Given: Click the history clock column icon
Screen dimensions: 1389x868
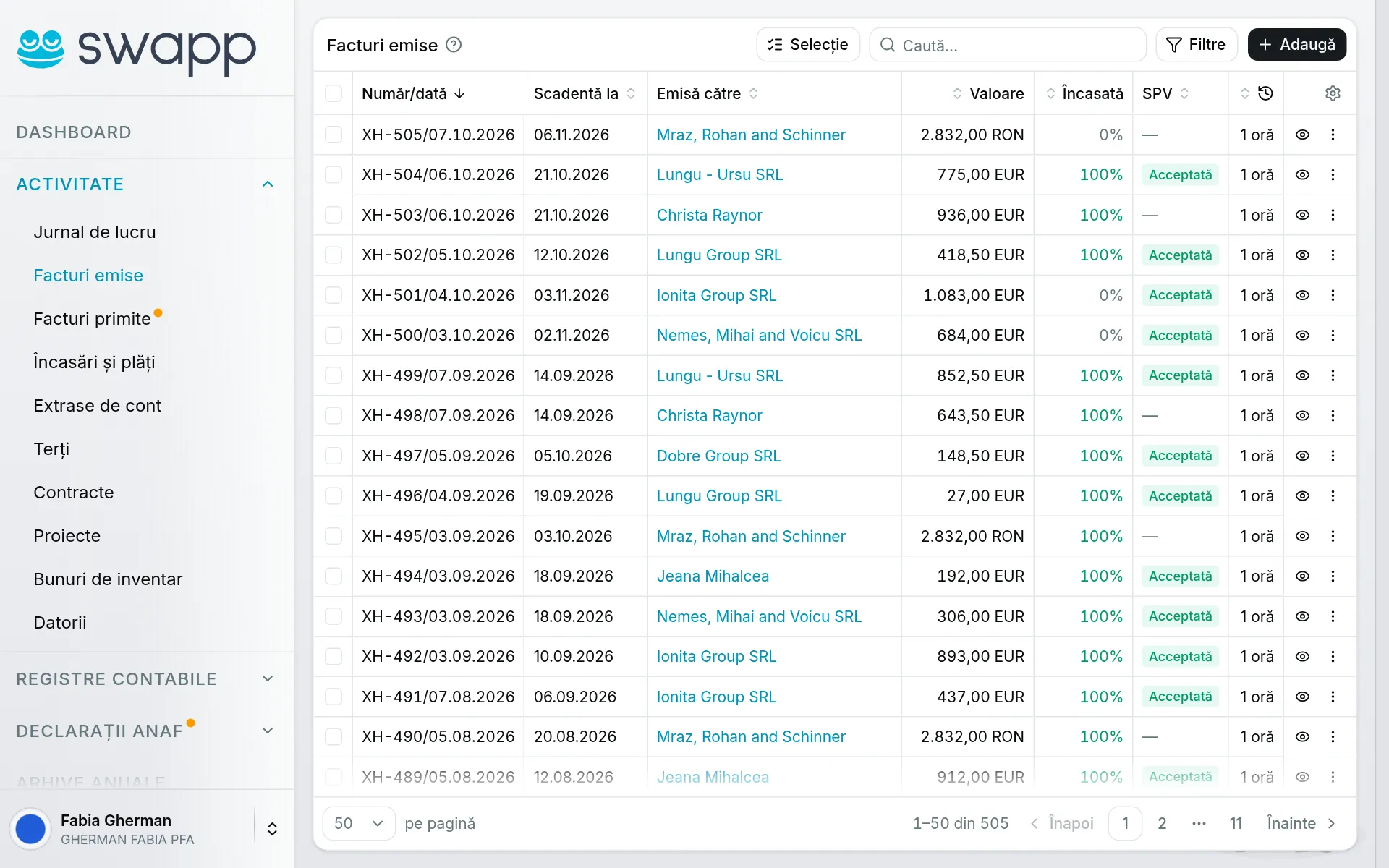Looking at the screenshot, I should tap(1265, 93).
